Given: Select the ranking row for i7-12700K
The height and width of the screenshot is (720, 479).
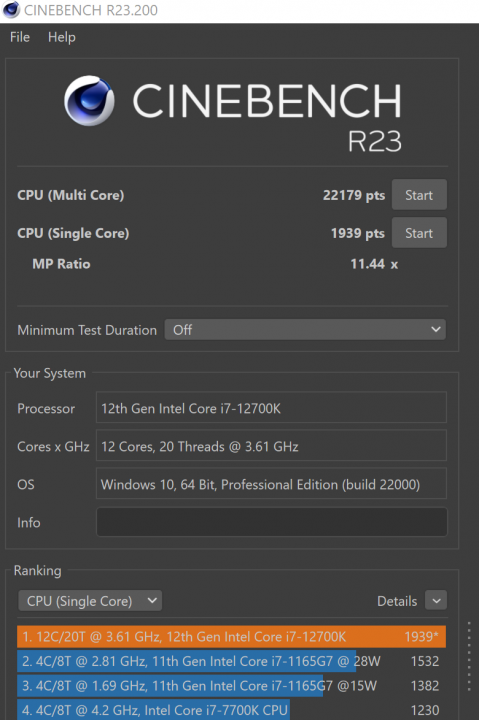Looking at the screenshot, I should pos(231,636).
